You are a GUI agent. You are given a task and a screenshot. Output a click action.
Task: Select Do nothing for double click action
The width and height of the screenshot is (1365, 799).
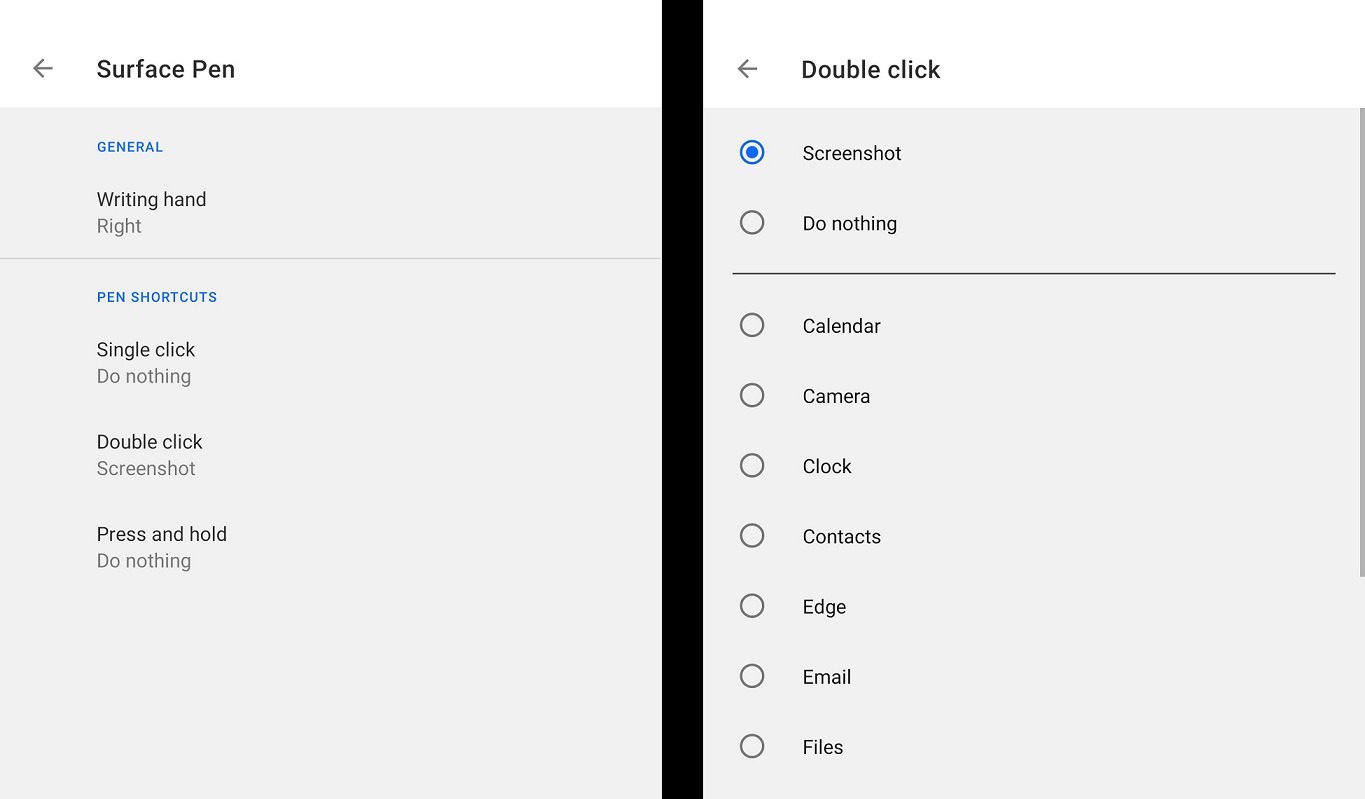[752, 222]
